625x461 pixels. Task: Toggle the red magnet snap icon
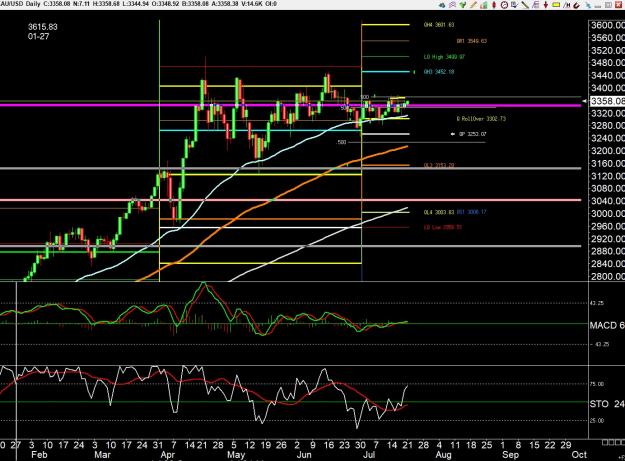pos(577,5)
